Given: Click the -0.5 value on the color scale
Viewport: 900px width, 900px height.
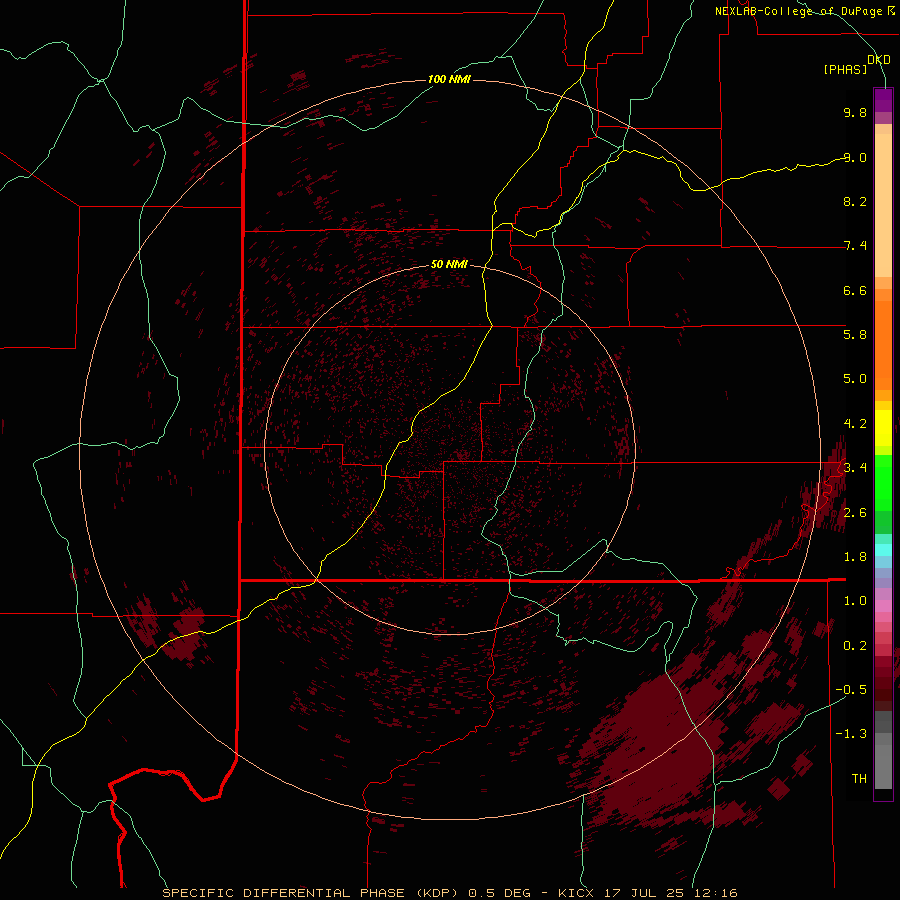Looking at the screenshot, I should 851,690.
